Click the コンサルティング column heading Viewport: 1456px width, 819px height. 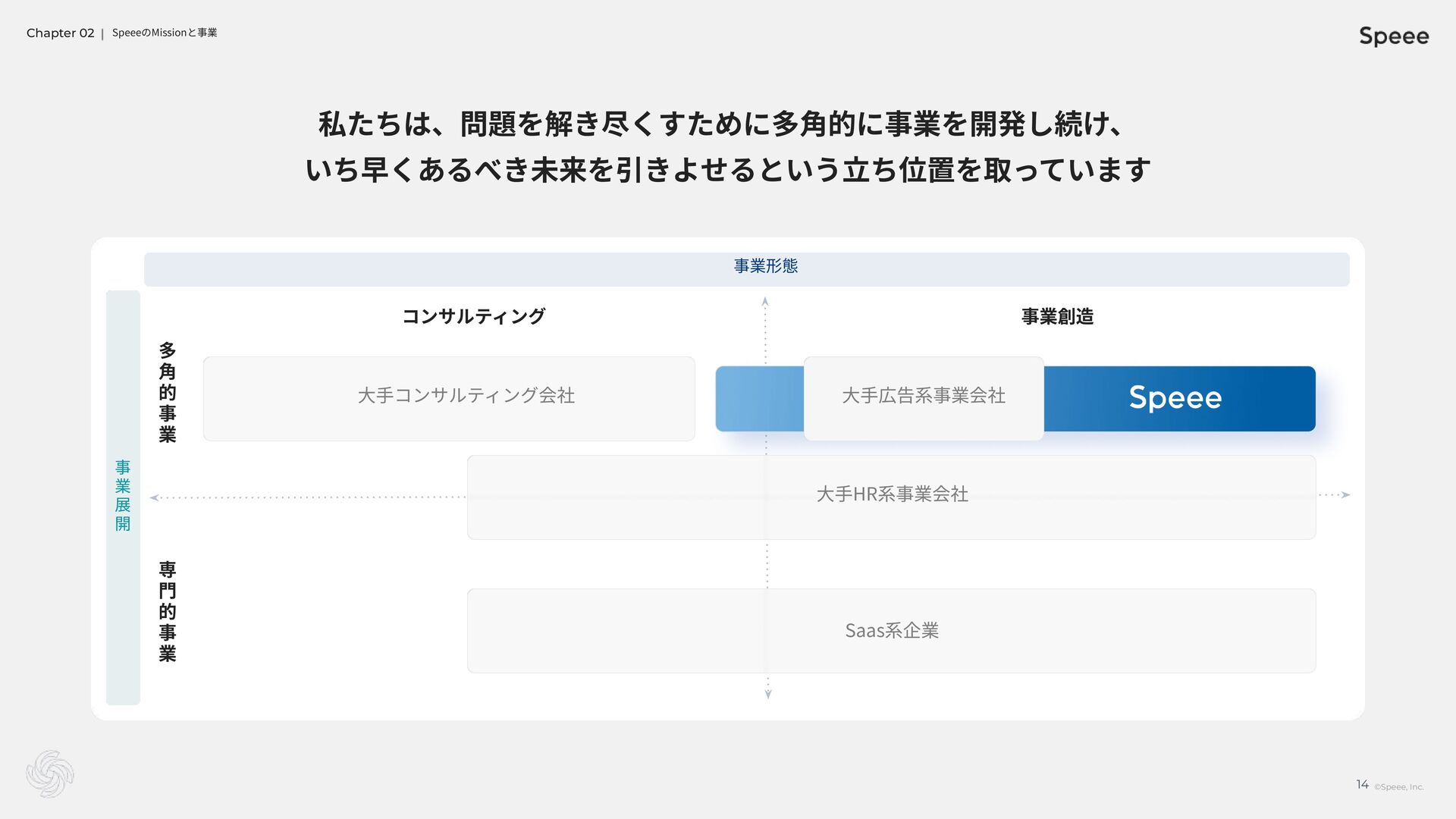click(x=473, y=316)
